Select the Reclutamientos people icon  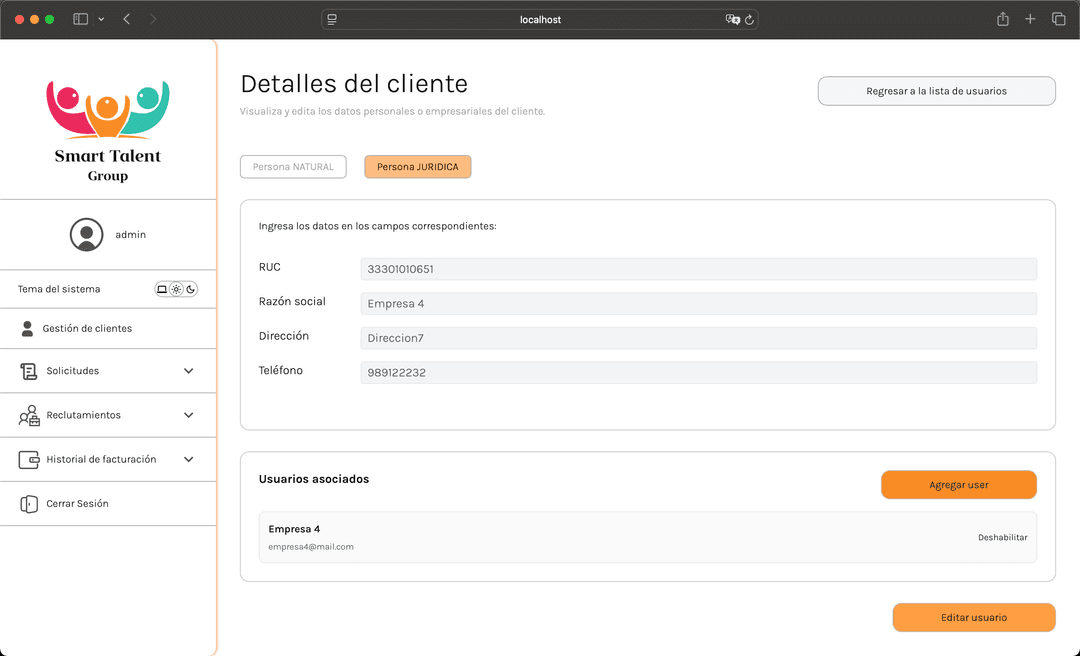tap(29, 415)
